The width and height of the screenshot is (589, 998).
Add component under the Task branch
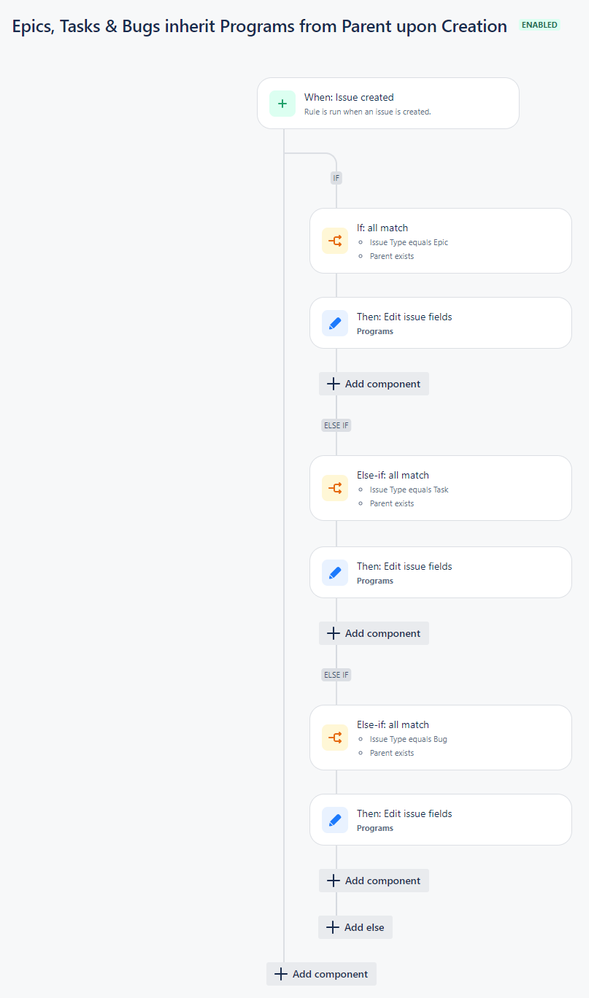pyautogui.click(x=374, y=633)
